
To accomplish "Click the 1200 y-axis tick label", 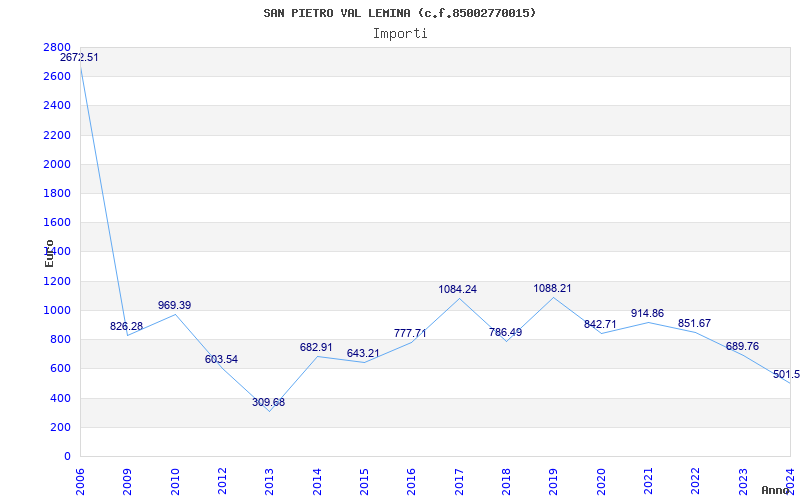I will point(57,281).
